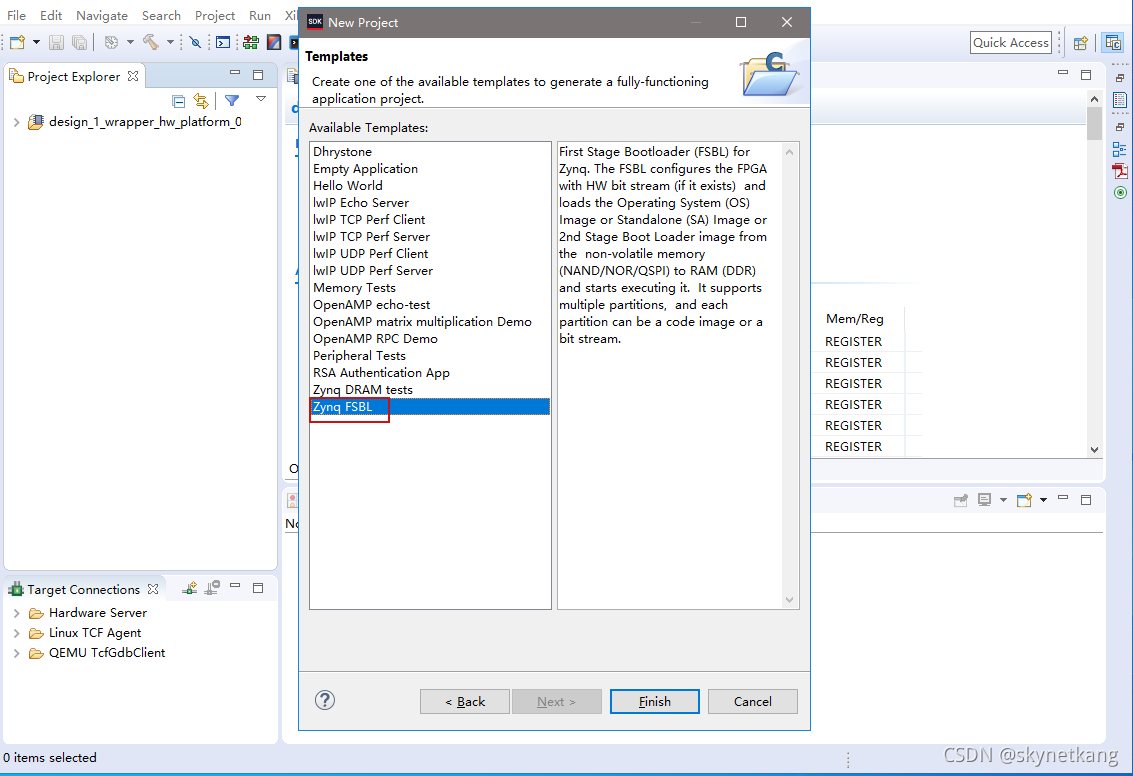Click the help question mark icon

[325, 700]
